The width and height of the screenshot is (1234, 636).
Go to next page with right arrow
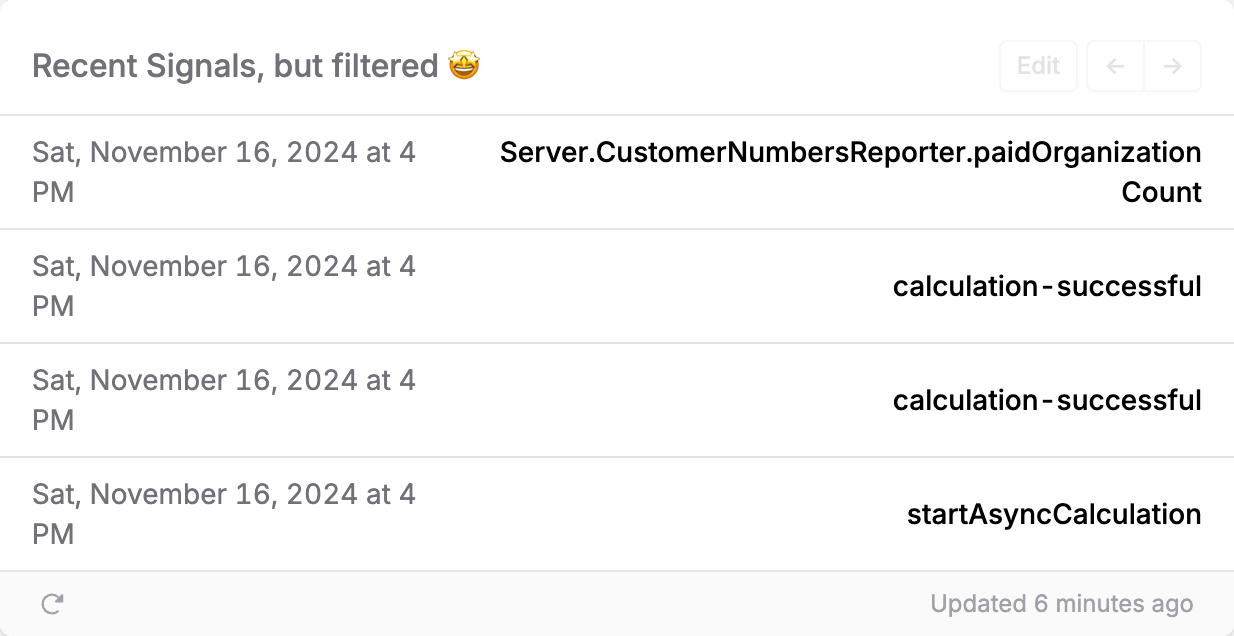tap(1172, 67)
